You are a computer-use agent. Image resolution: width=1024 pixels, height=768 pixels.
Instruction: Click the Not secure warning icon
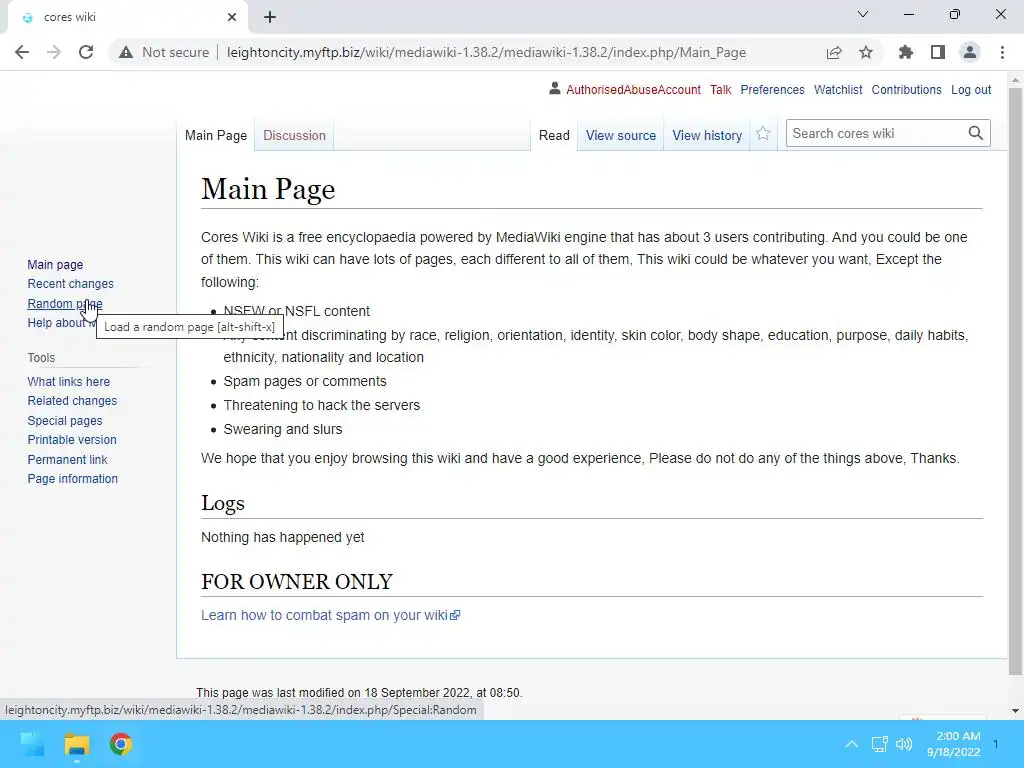[126, 52]
